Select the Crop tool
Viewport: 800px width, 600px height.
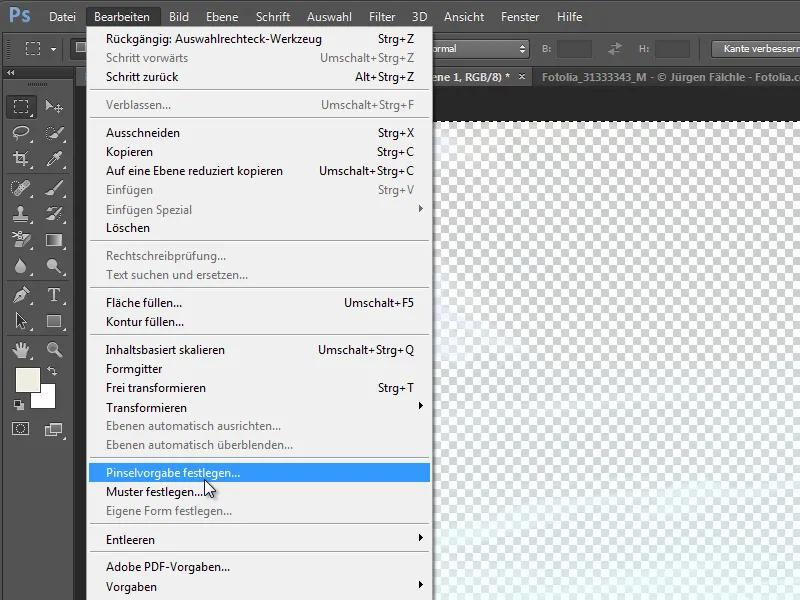pos(21,159)
